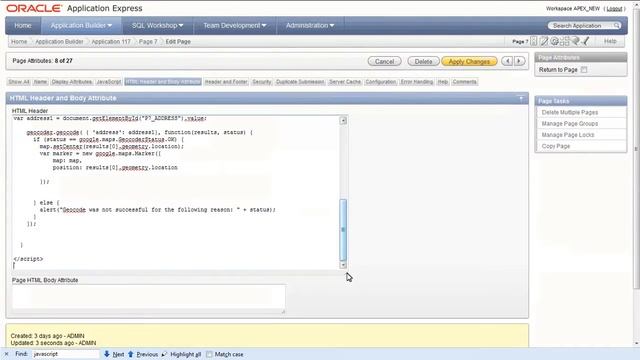Screen dimensions: 640x360
Task: Enable the Match case checkbox
Action: point(209,354)
